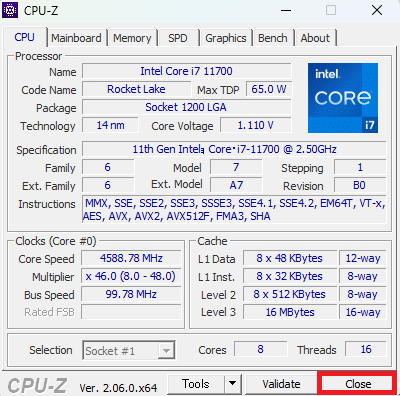Viewport: 400px width, 396px height.
Task: Click the Threads value 16
Action: tap(366, 349)
